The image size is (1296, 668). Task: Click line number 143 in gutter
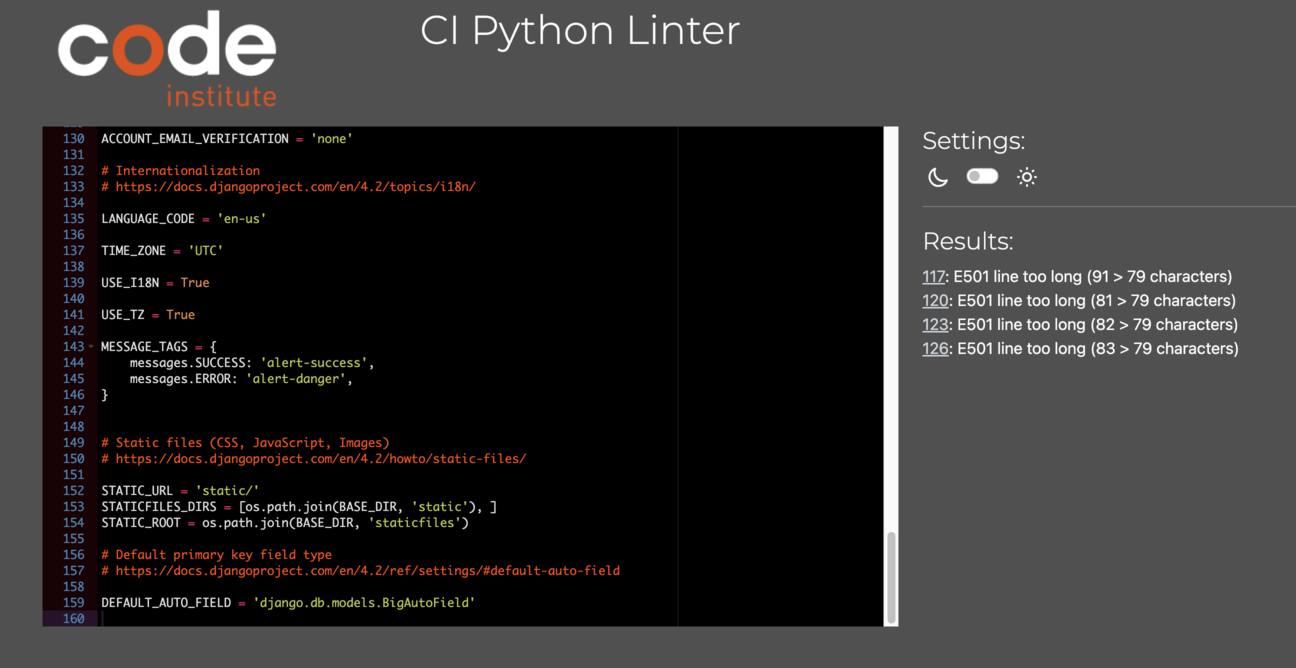(73, 347)
